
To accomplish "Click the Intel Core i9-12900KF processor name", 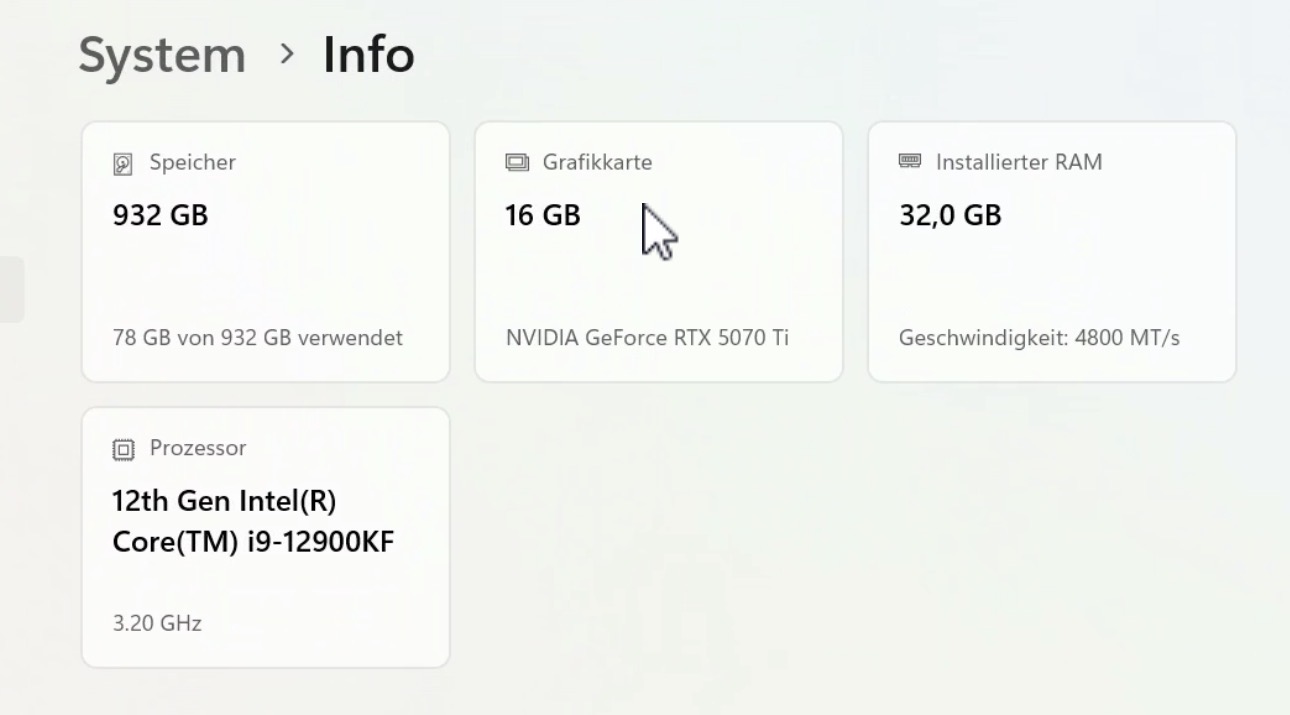I will click(253, 521).
